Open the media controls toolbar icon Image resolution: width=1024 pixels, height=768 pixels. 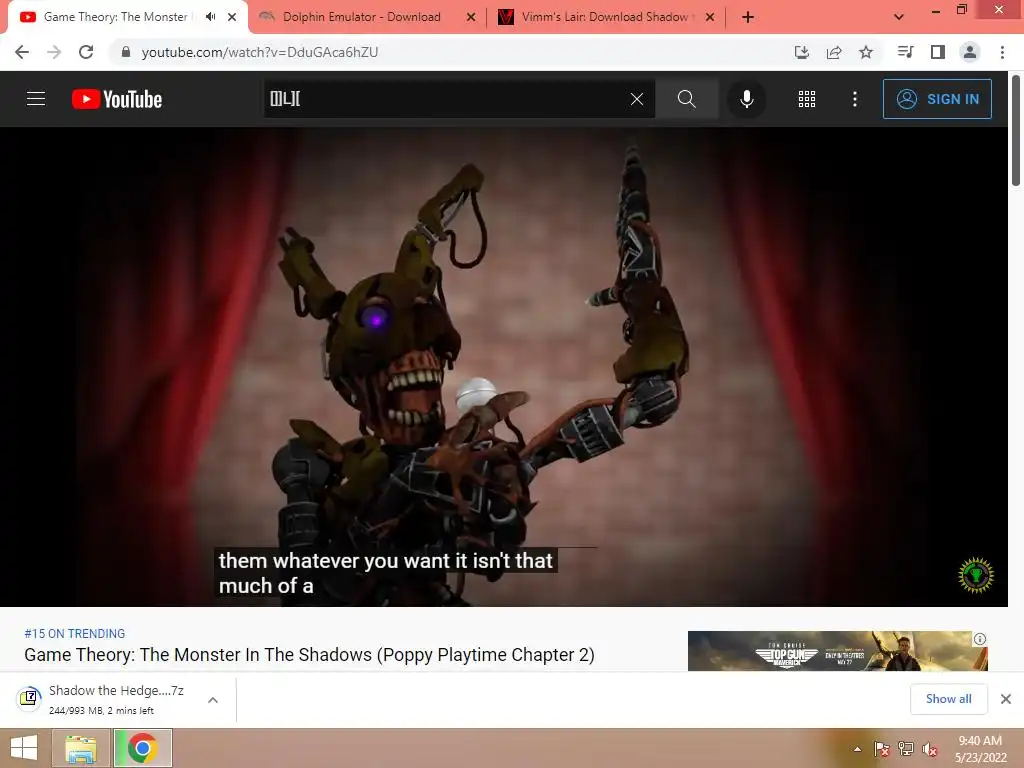905,52
